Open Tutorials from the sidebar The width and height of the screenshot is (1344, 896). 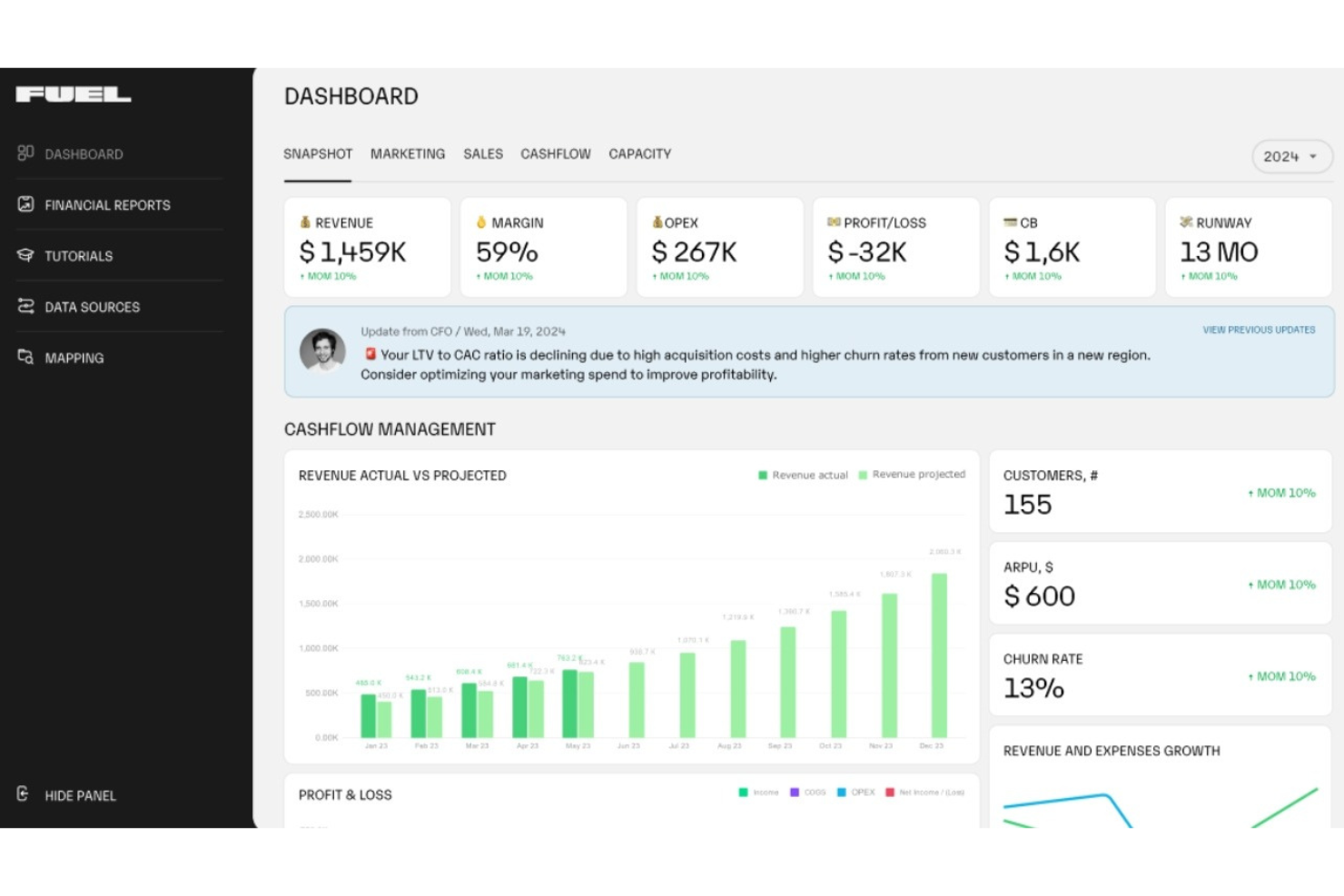[25, 255]
